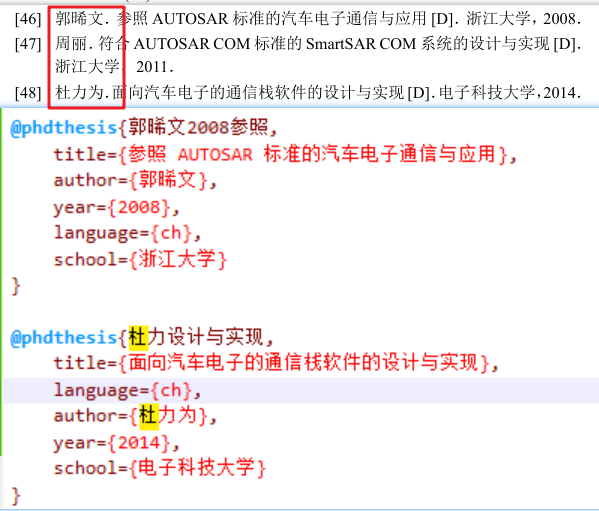The width and height of the screenshot is (599, 511).
Task: Click reference number [46]
Action: (28, 19)
